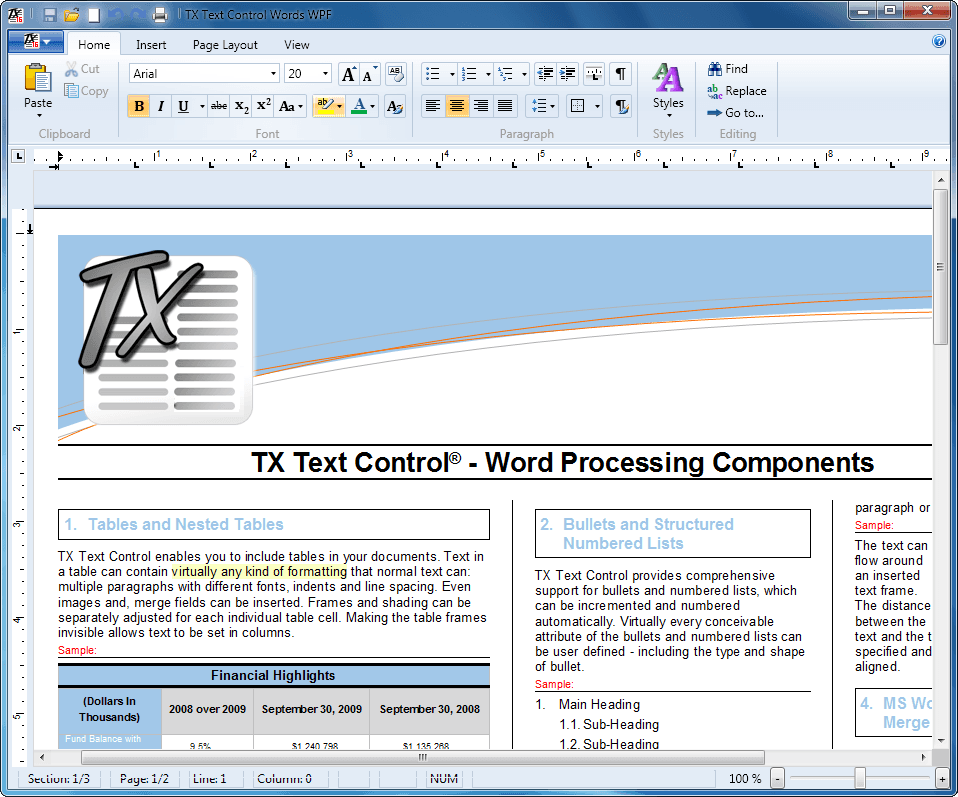The width and height of the screenshot is (958, 797).
Task: Toggle Underline formatting
Action: click(183, 106)
